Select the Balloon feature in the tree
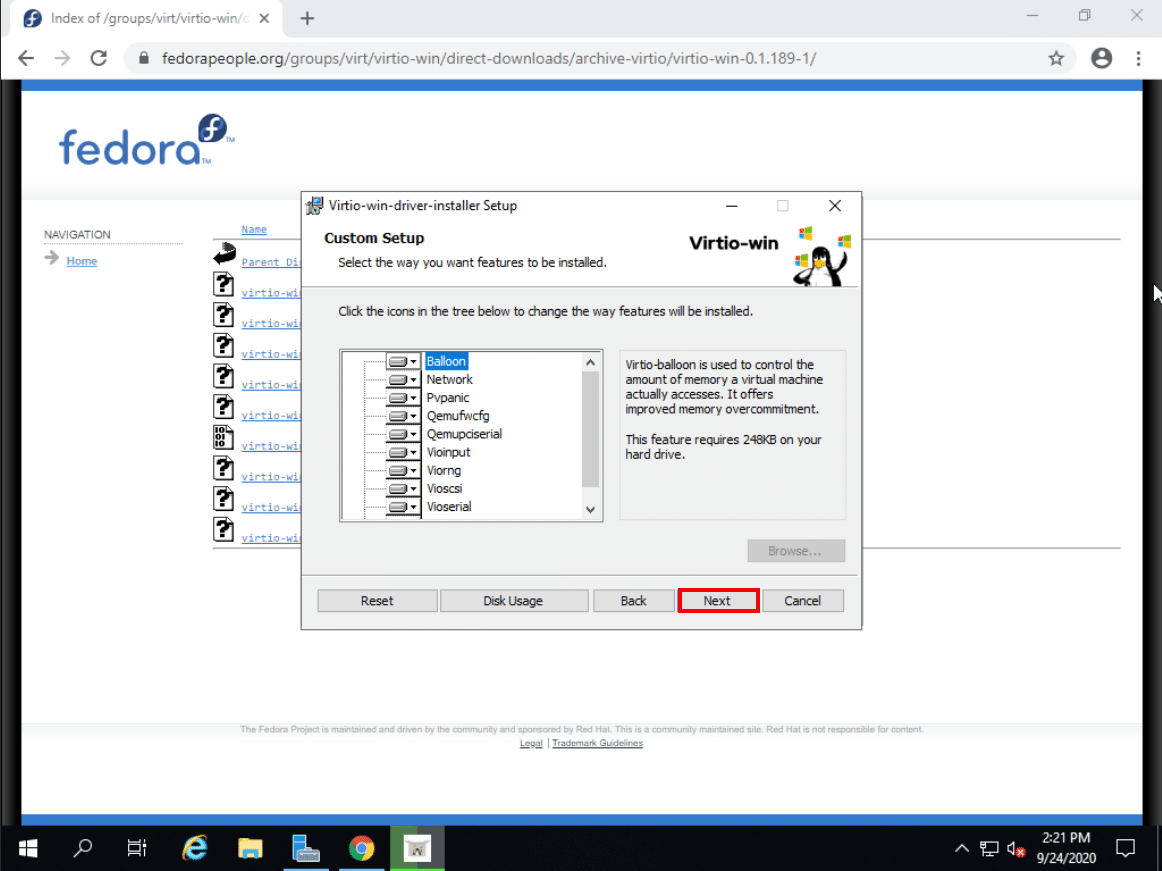This screenshot has height=871, width=1162. click(446, 362)
